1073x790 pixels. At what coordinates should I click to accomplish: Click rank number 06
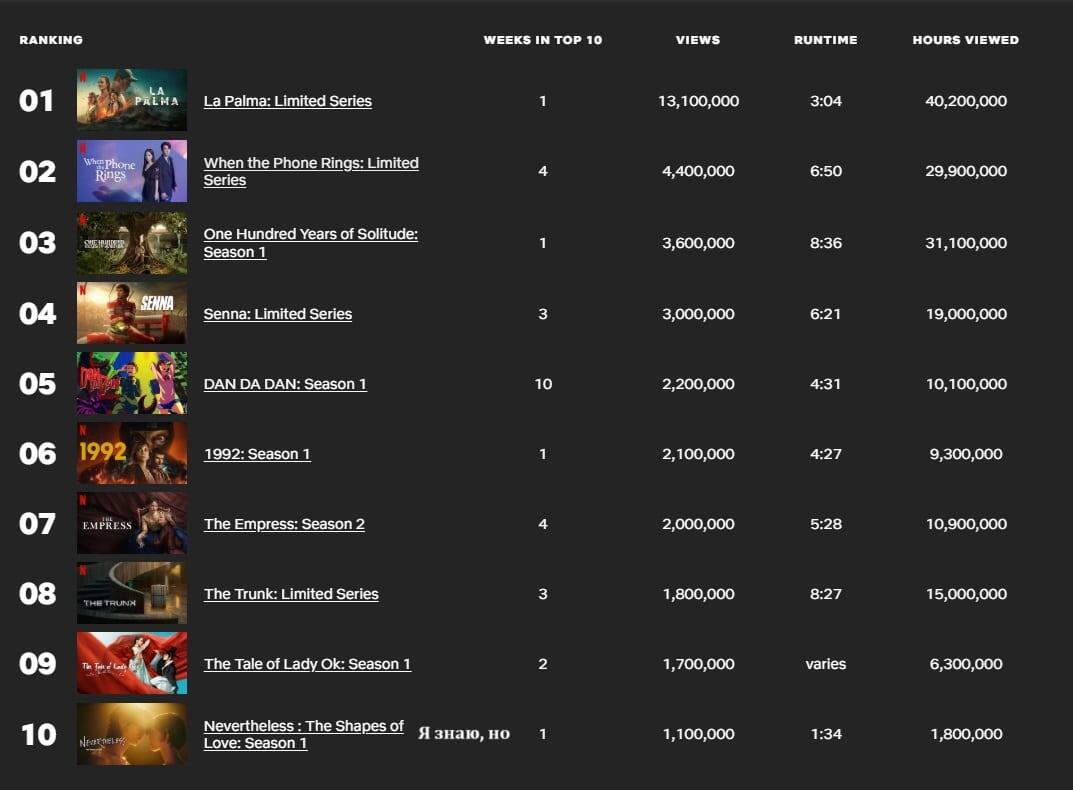[38, 453]
